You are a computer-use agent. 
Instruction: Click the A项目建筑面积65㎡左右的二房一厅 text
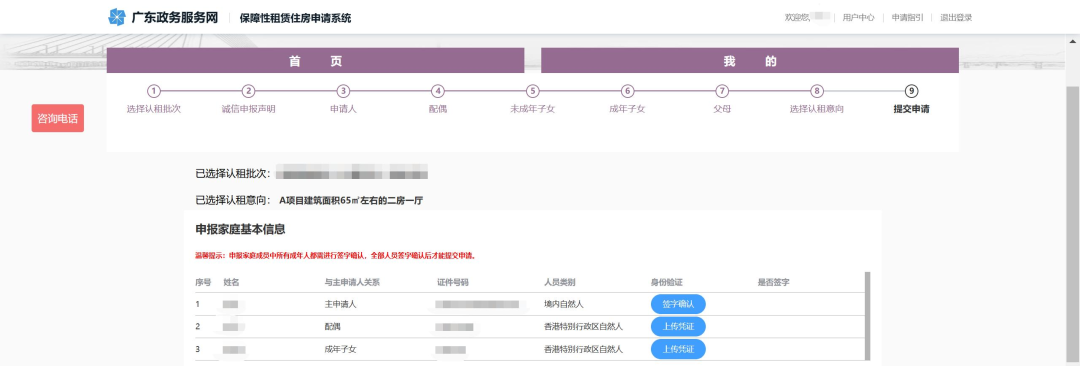(351, 201)
